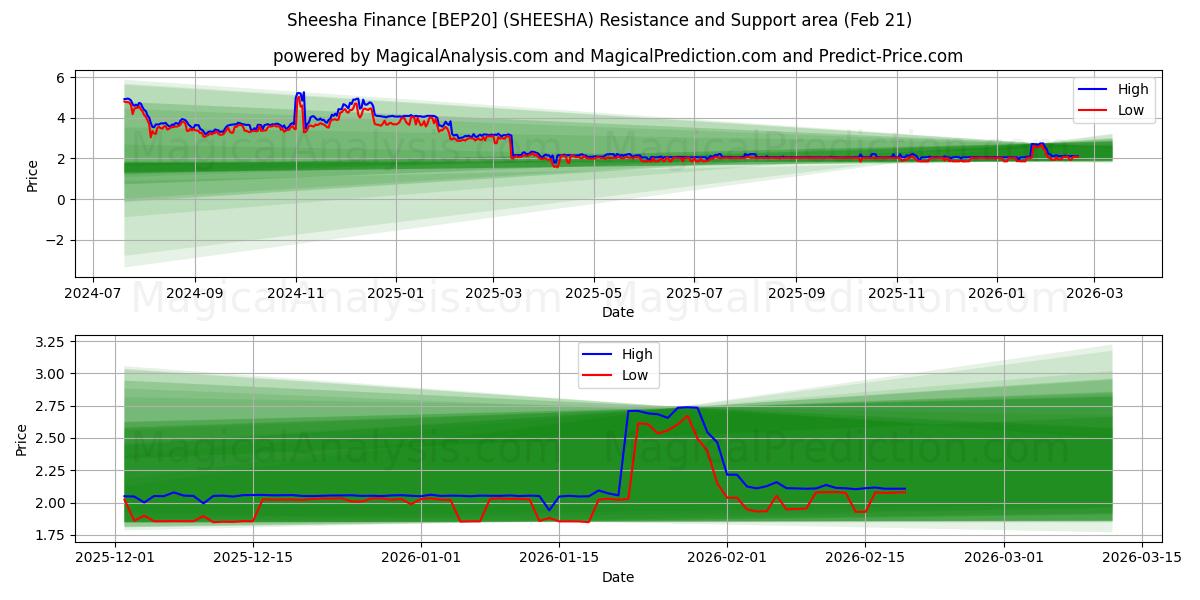The width and height of the screenshot is (1200, 600).
Task: Click the '2026-01-15' tick label on bottom chart
Action: [x=557, y=560]
